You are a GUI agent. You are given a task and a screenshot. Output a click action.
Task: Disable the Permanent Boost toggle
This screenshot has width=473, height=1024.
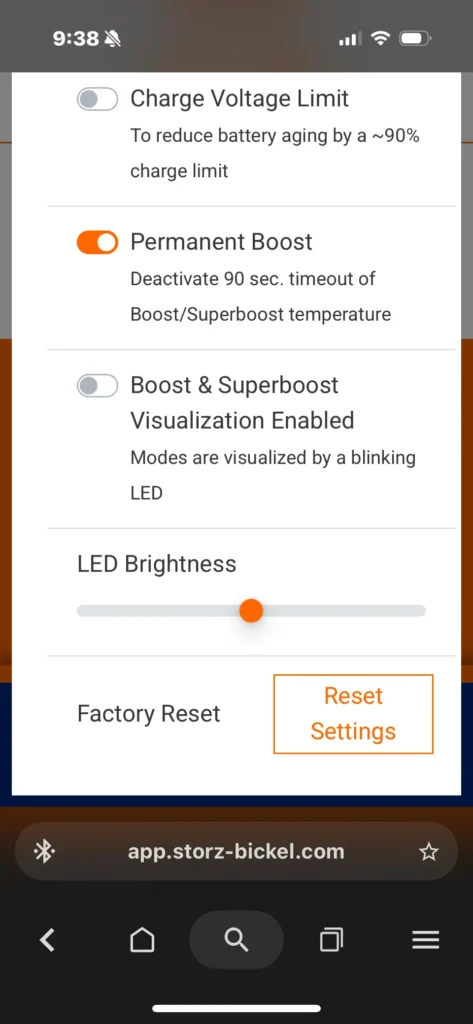point(97,242)
